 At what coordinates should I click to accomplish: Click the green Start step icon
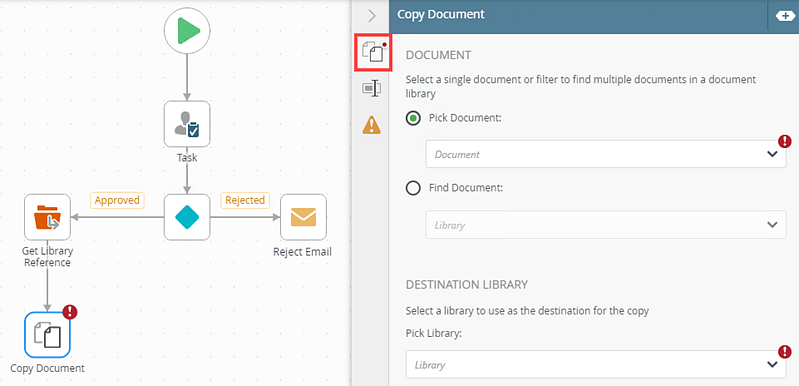(187, 31)
